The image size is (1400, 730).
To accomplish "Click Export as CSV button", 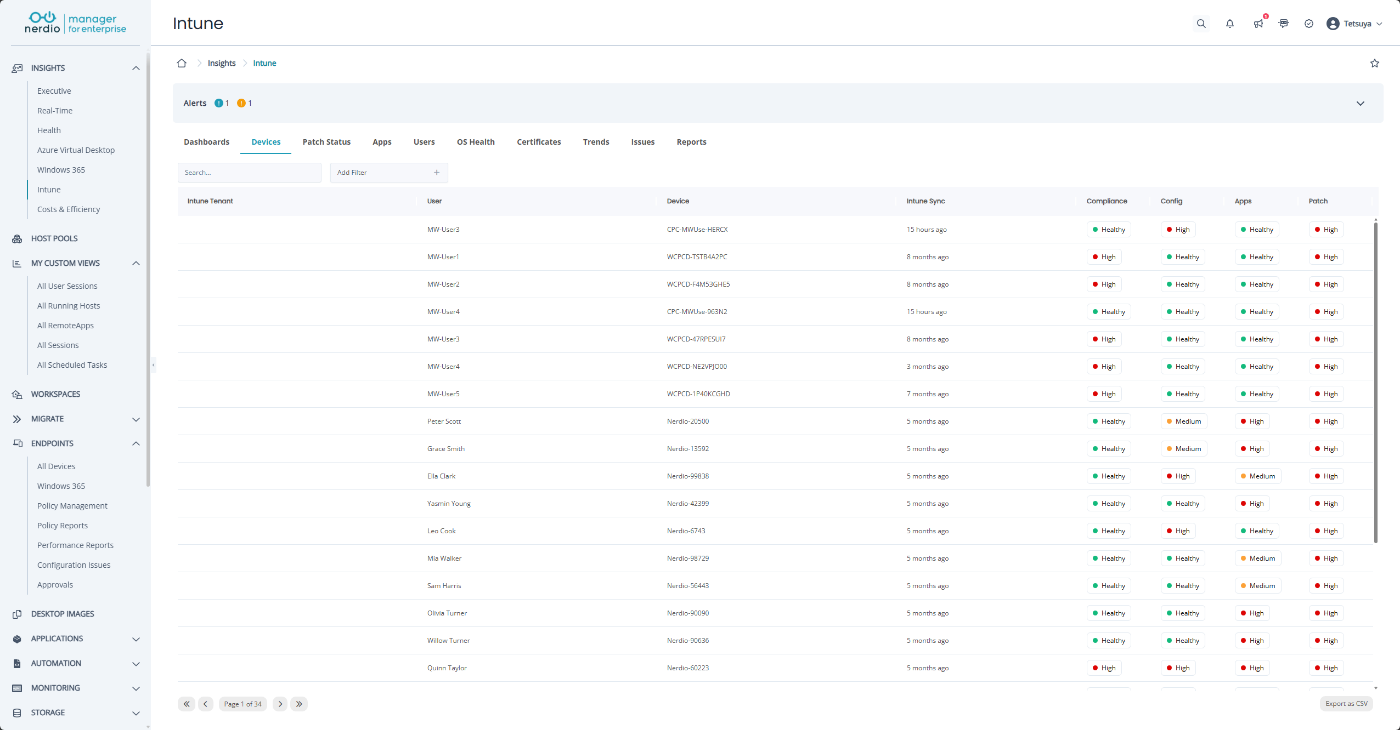I will [1346, 704].
